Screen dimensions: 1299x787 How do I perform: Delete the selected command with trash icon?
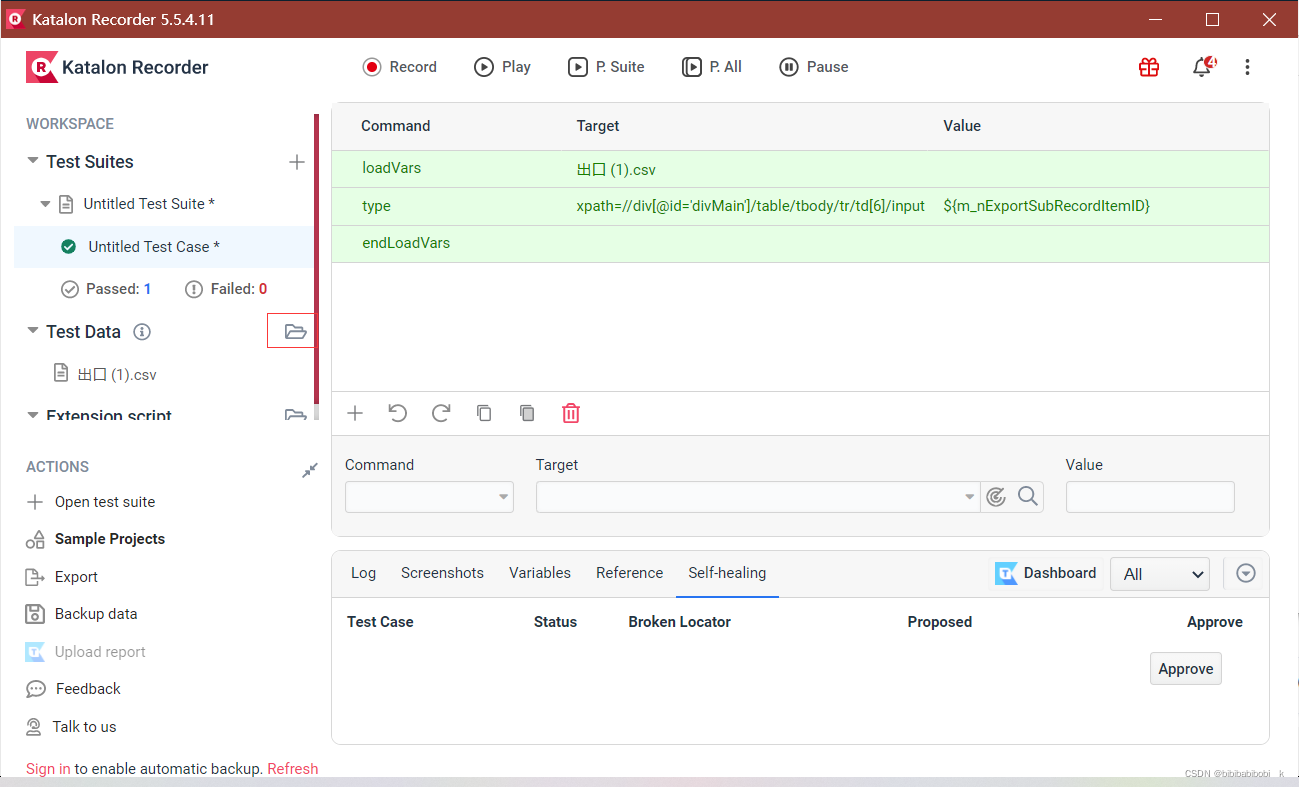[571, 413]
